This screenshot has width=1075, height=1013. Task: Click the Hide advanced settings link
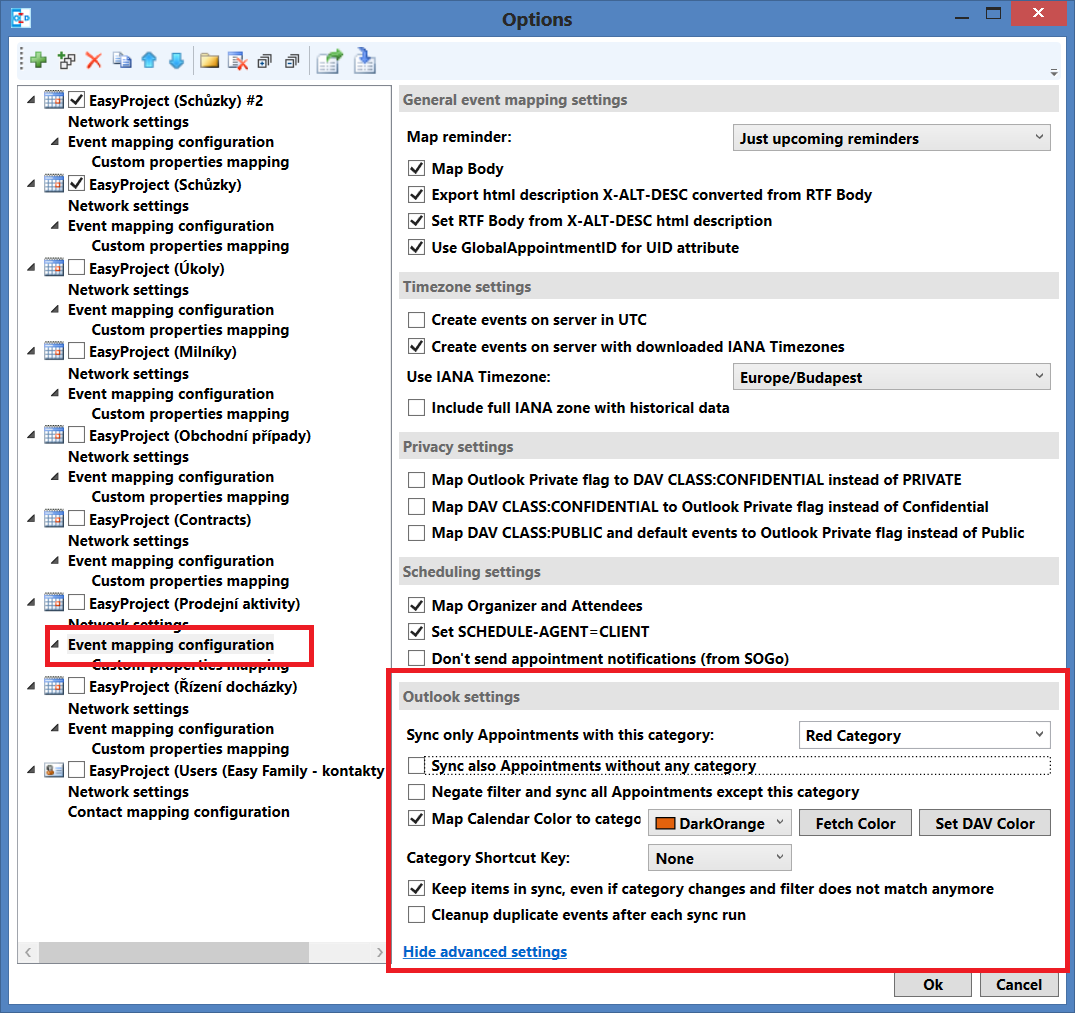[x=485, y=951]
